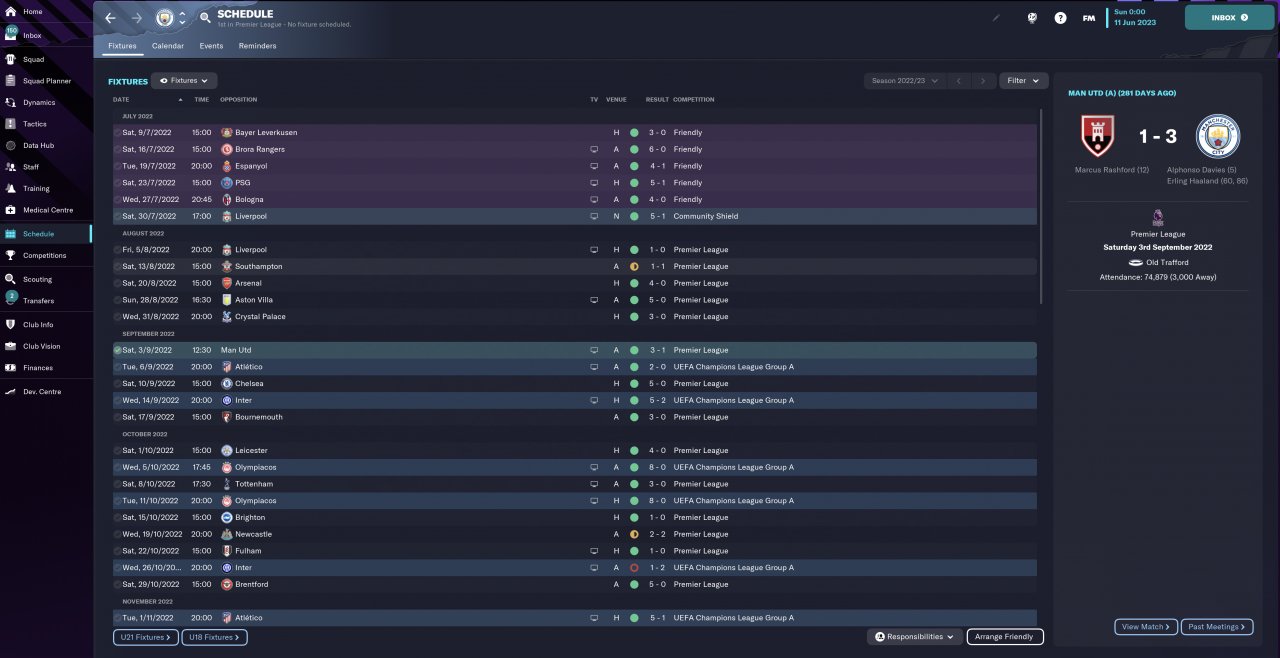Open the Season 2022/23 selector

[905, 81]
